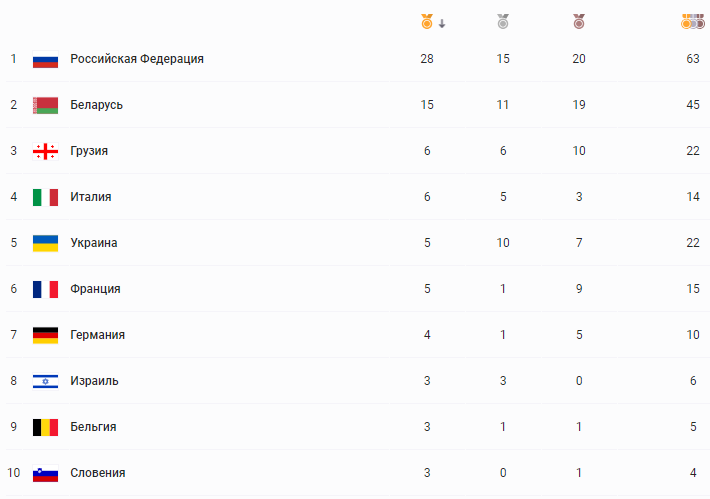The height and width of the screenshot is (499, 710).
Task: Click the Belgium flag icon
Action: 45,427
